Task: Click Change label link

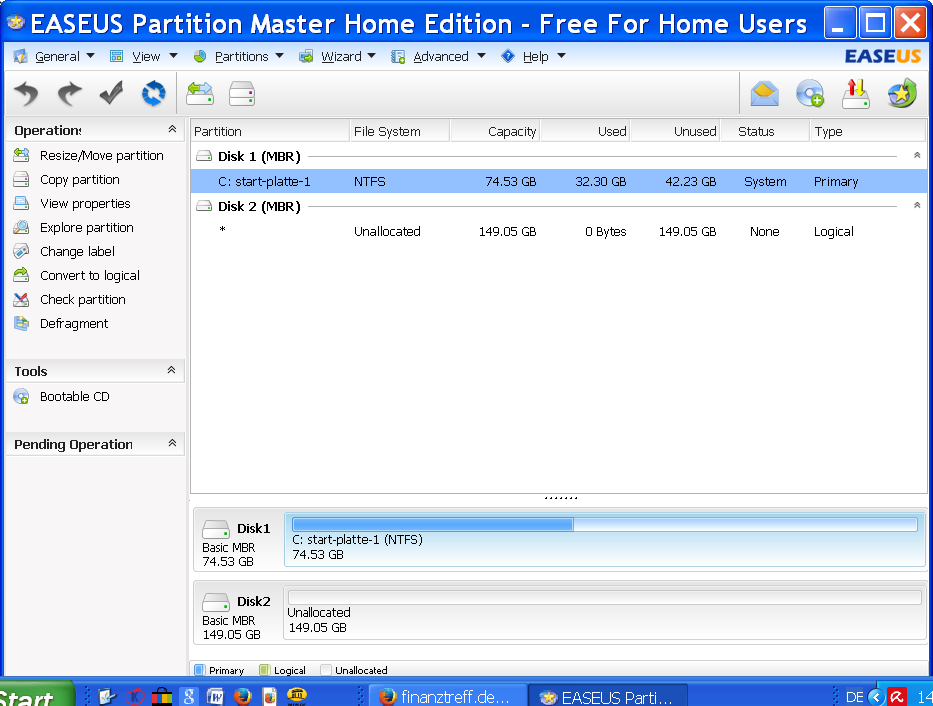Action: click(x=77, y=251)
